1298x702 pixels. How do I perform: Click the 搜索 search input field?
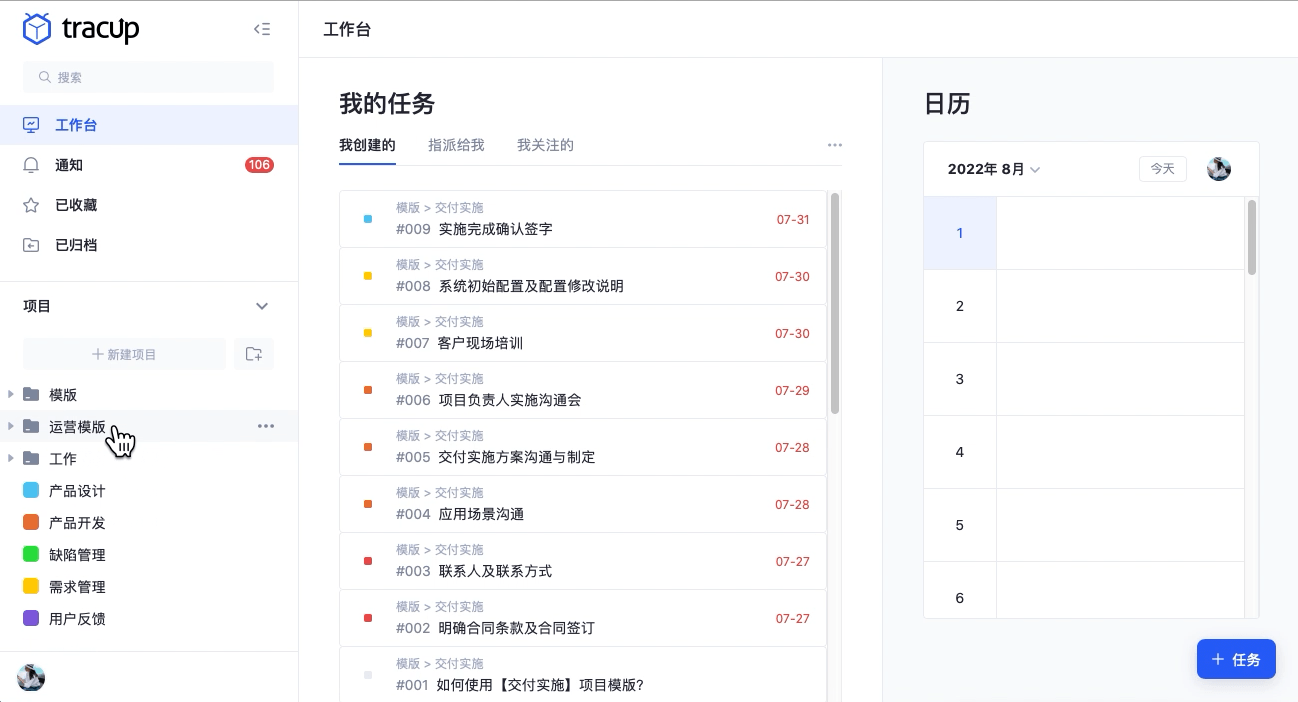[148, 77]
